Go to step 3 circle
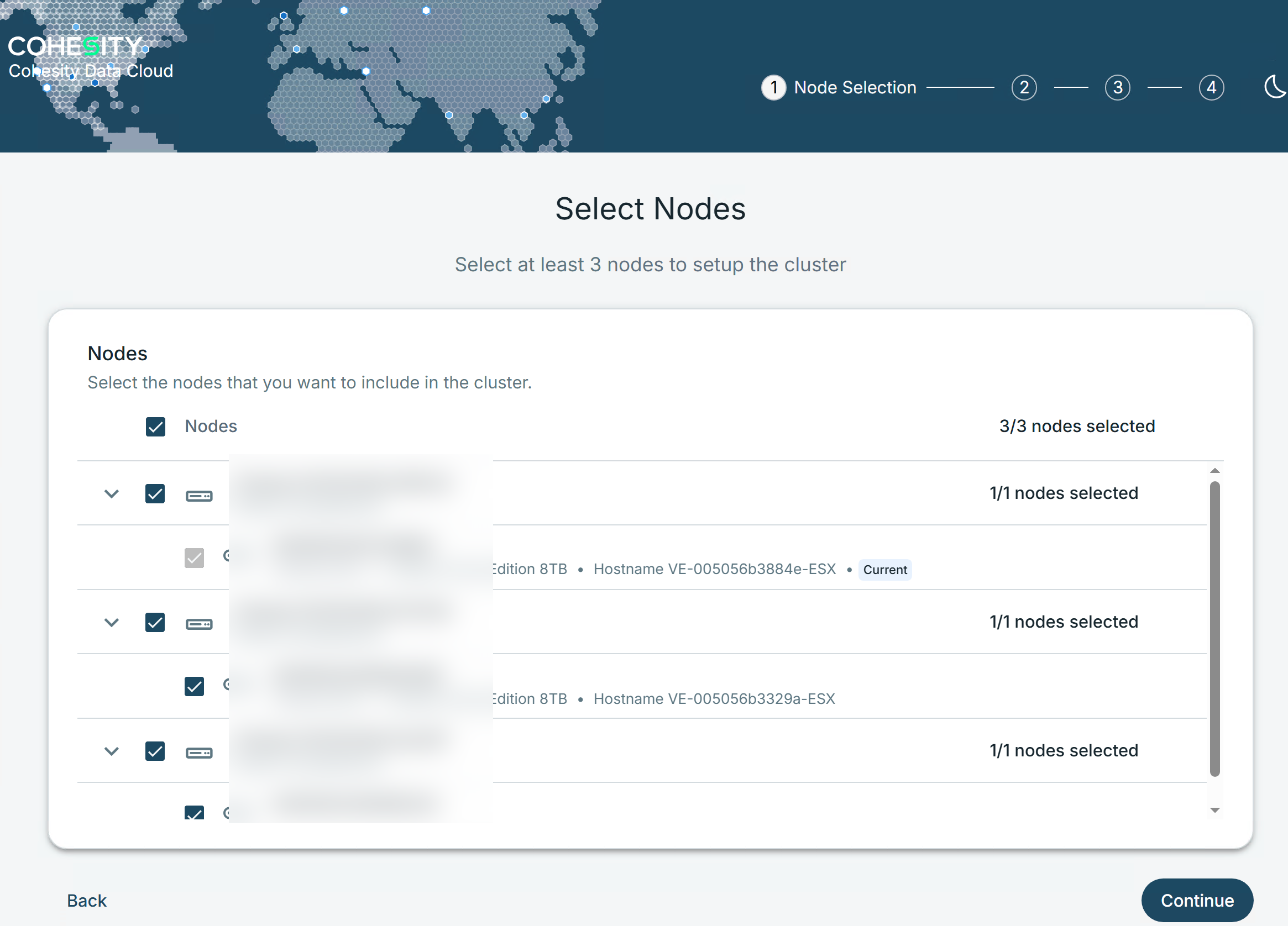 click(1117, 87)
